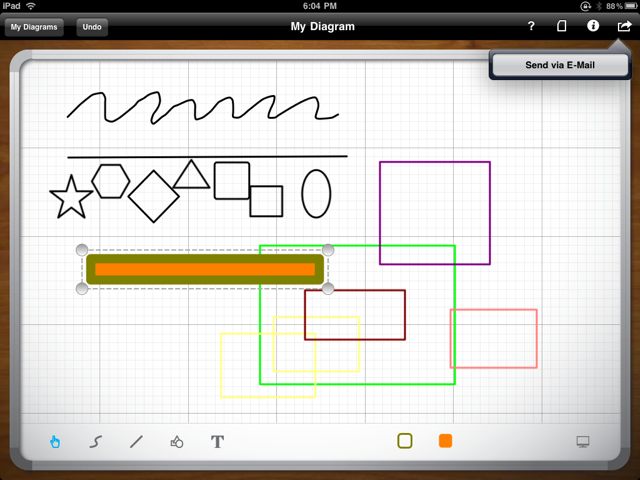640x480 pixels.
Task: Select the black ellipse shape
Action: click(x=316, y=193)
